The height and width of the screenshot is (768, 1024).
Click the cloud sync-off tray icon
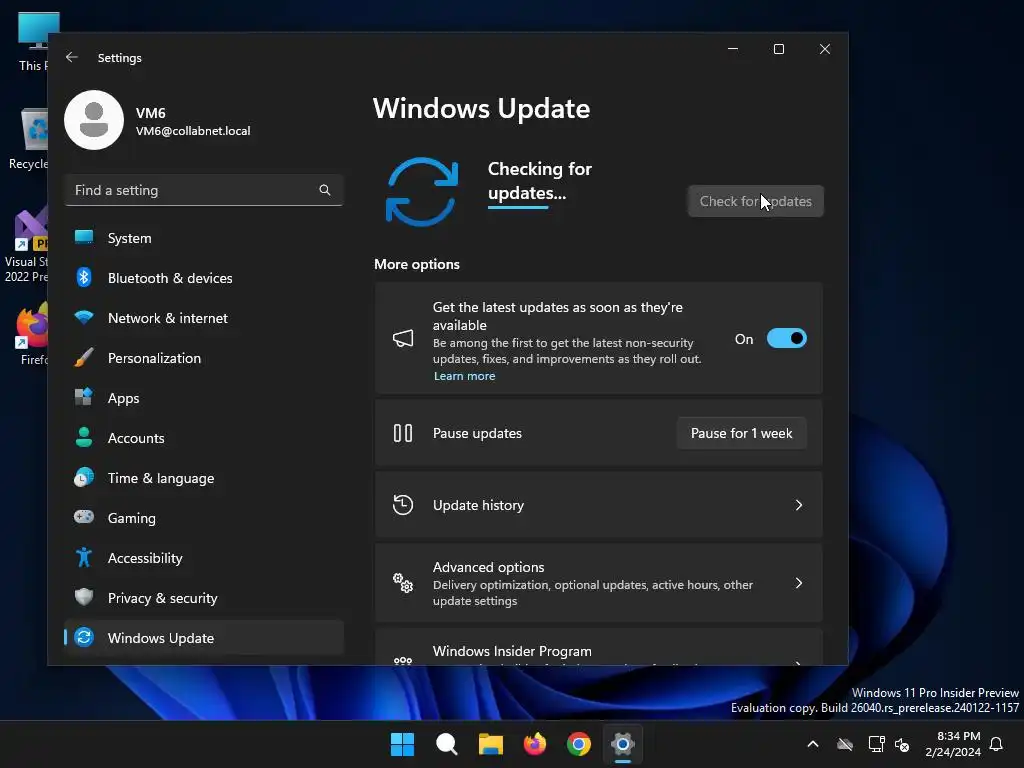pyautogui.click(x=845, y=744)
